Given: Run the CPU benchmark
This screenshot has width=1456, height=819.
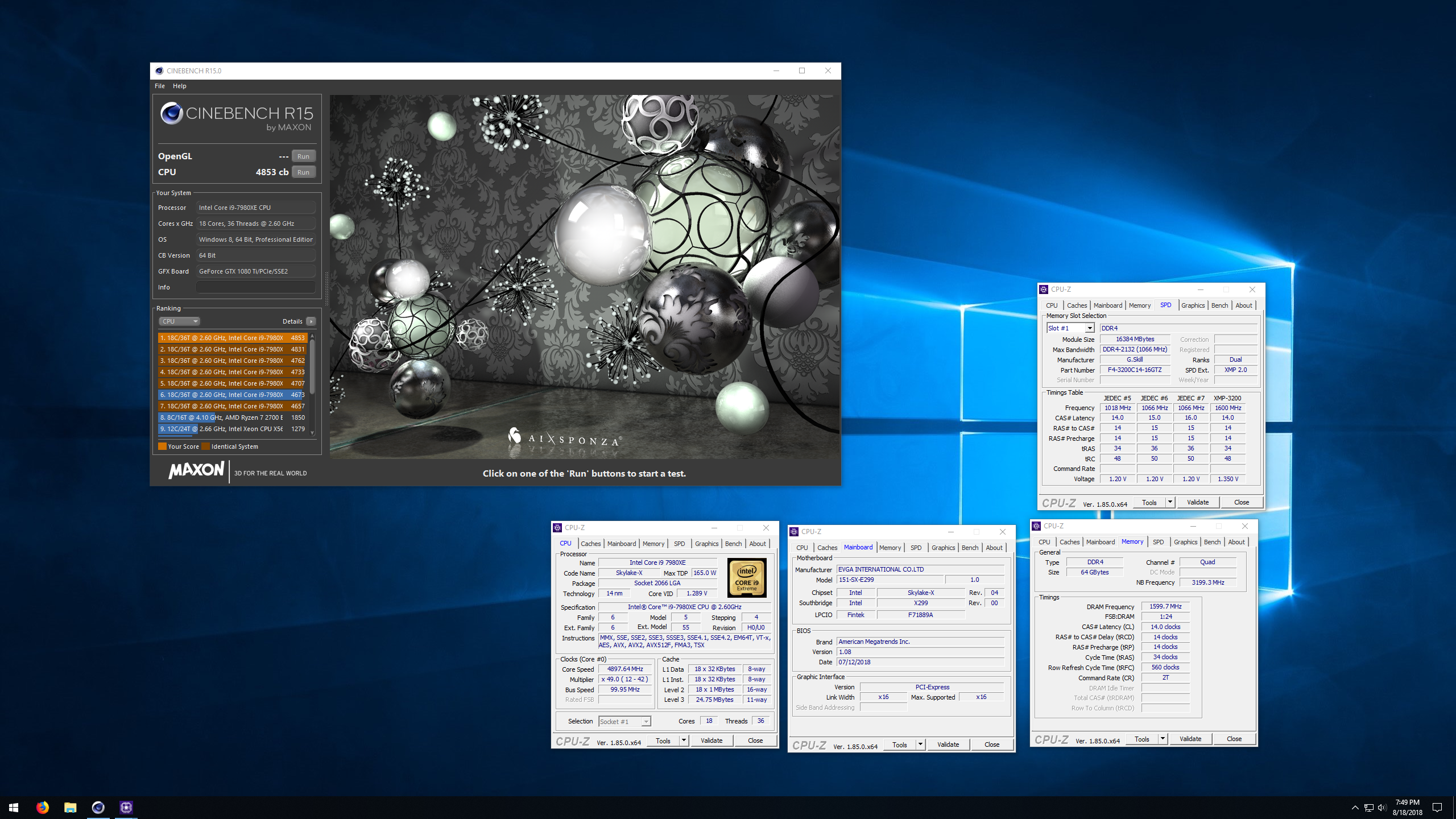Looking at the screenshot, I should 304,172.
